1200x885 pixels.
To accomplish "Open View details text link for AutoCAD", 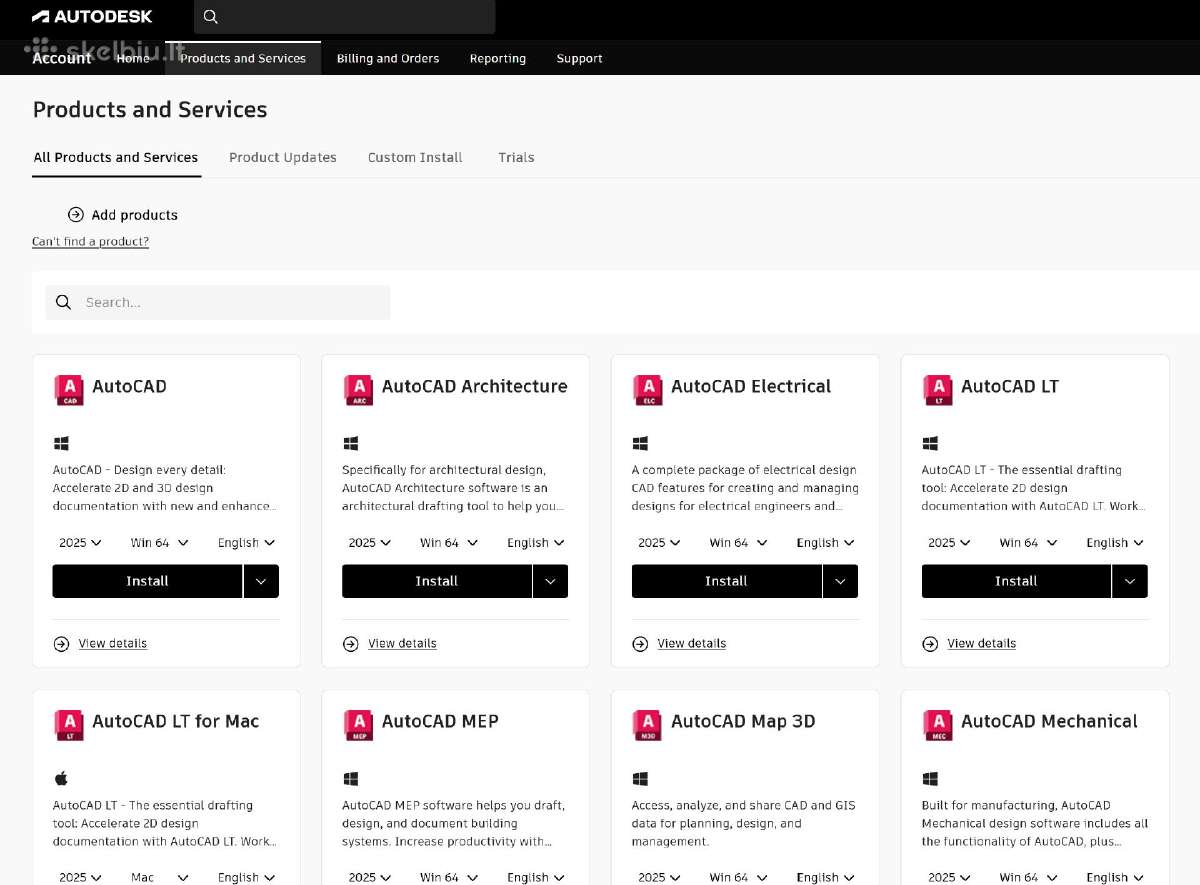I will [113, 644].
